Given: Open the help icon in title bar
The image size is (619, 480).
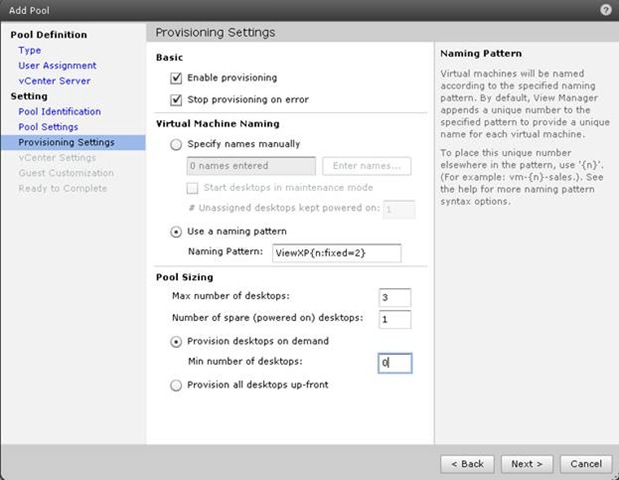Looking at the screenshot, I should click(606, 10).
